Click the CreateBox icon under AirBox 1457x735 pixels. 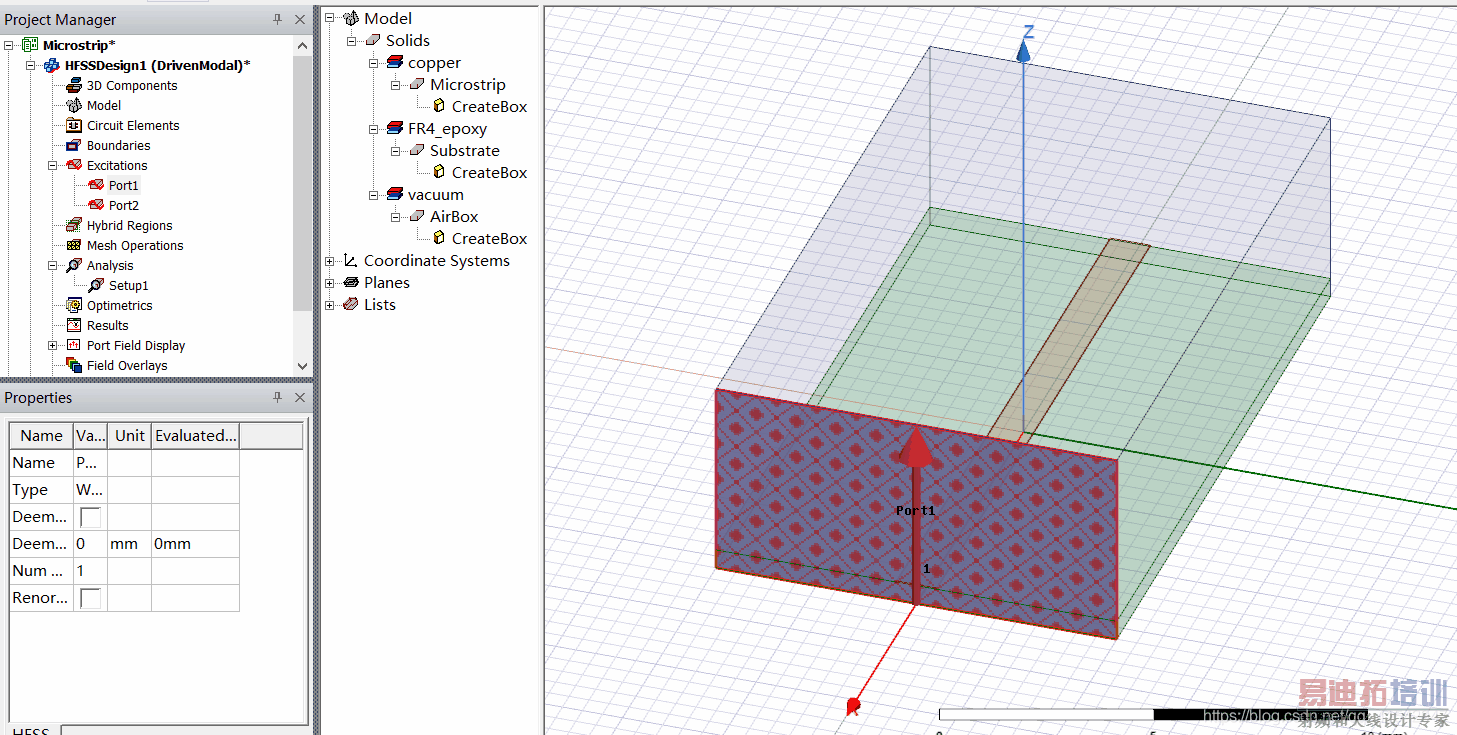tap(439, 238)
